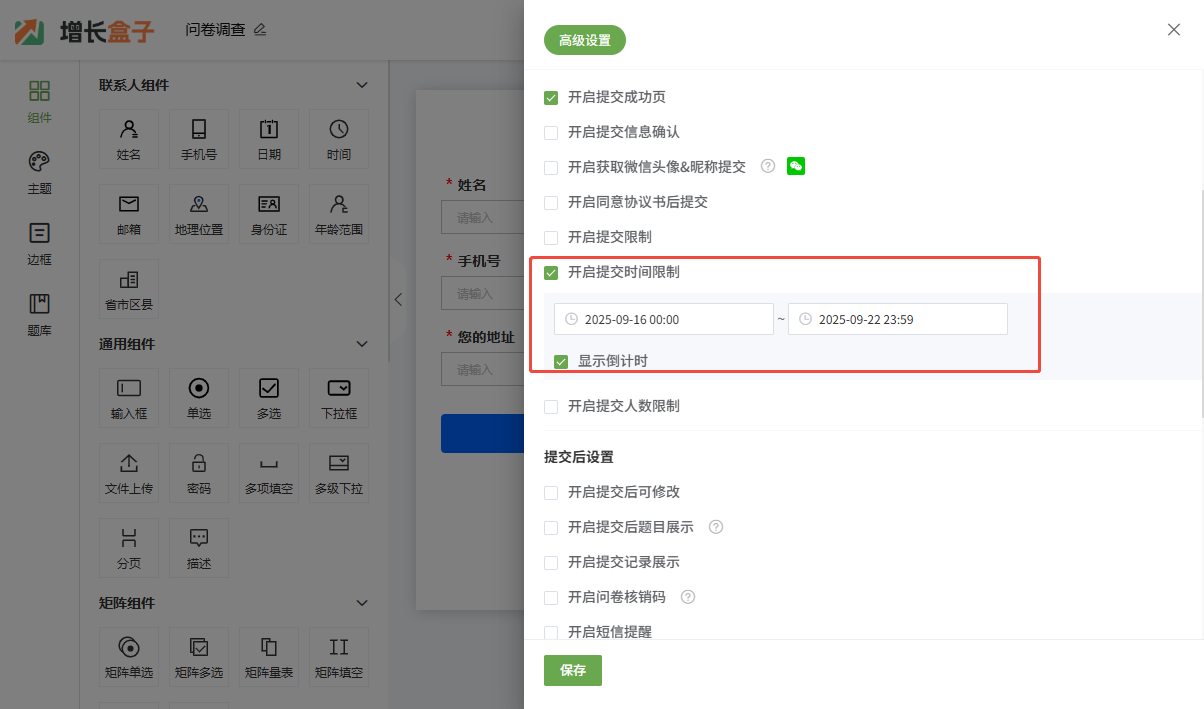This screenshot has width=1204, height=709.
Task: Uncheck 开启提交成功页 checkbox
Action: pos(551,98)
